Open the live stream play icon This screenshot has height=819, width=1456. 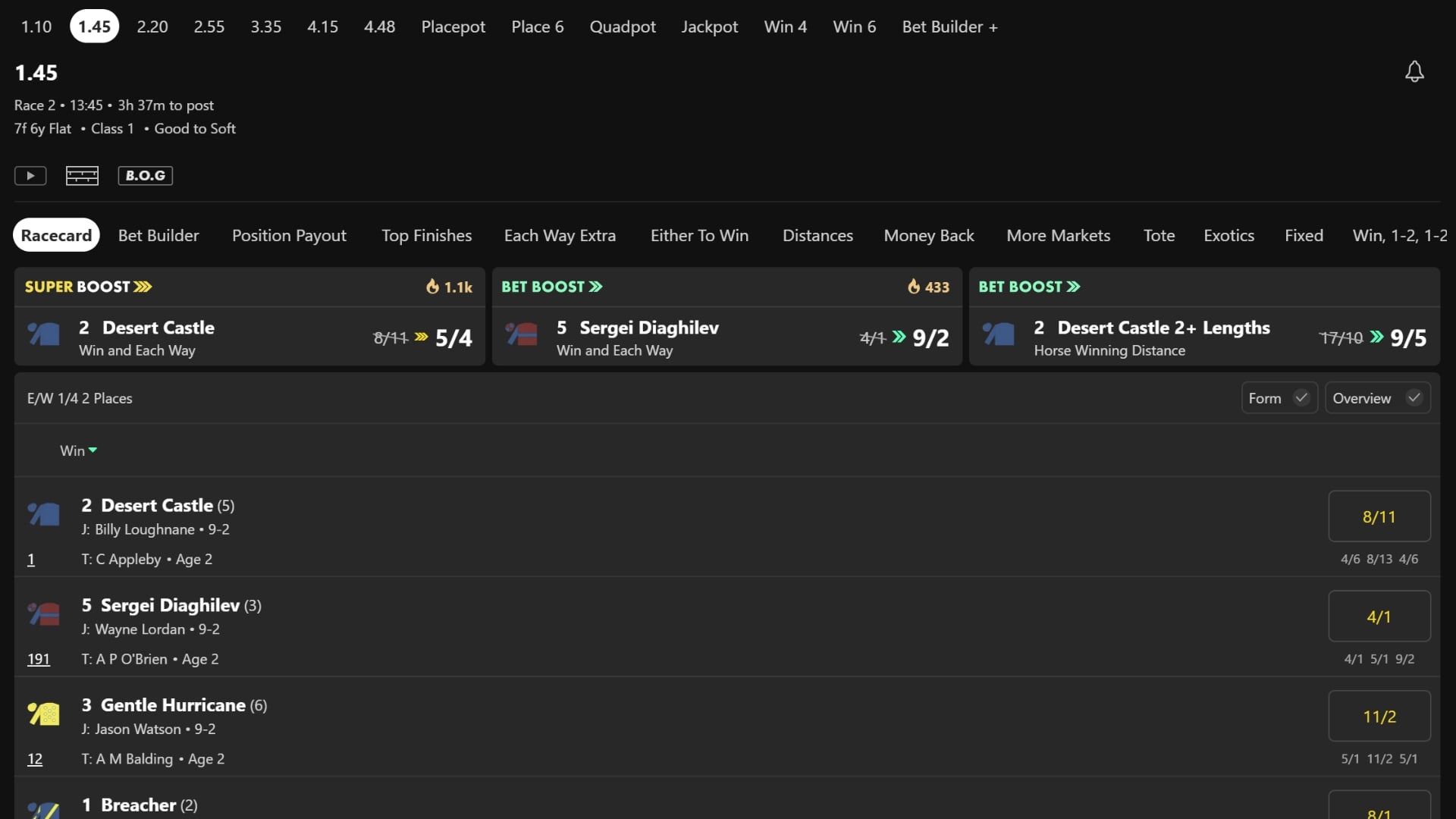pyautogui.click(x=30, y=176)
